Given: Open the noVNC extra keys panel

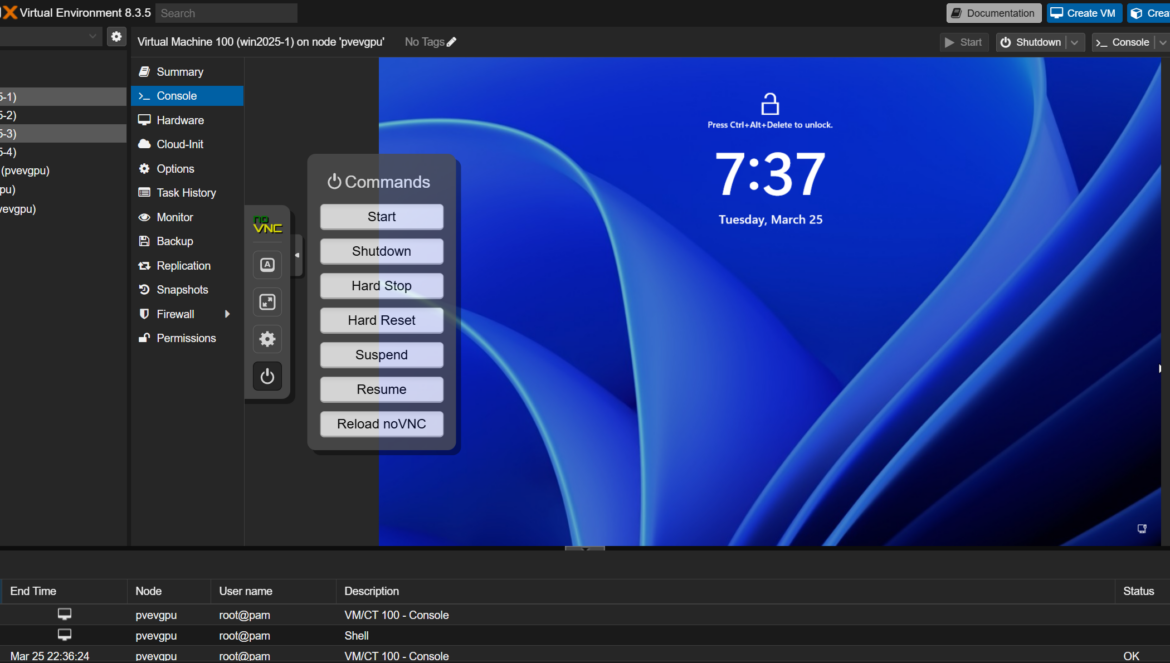Looking at the screenshot, I should 267,265.
